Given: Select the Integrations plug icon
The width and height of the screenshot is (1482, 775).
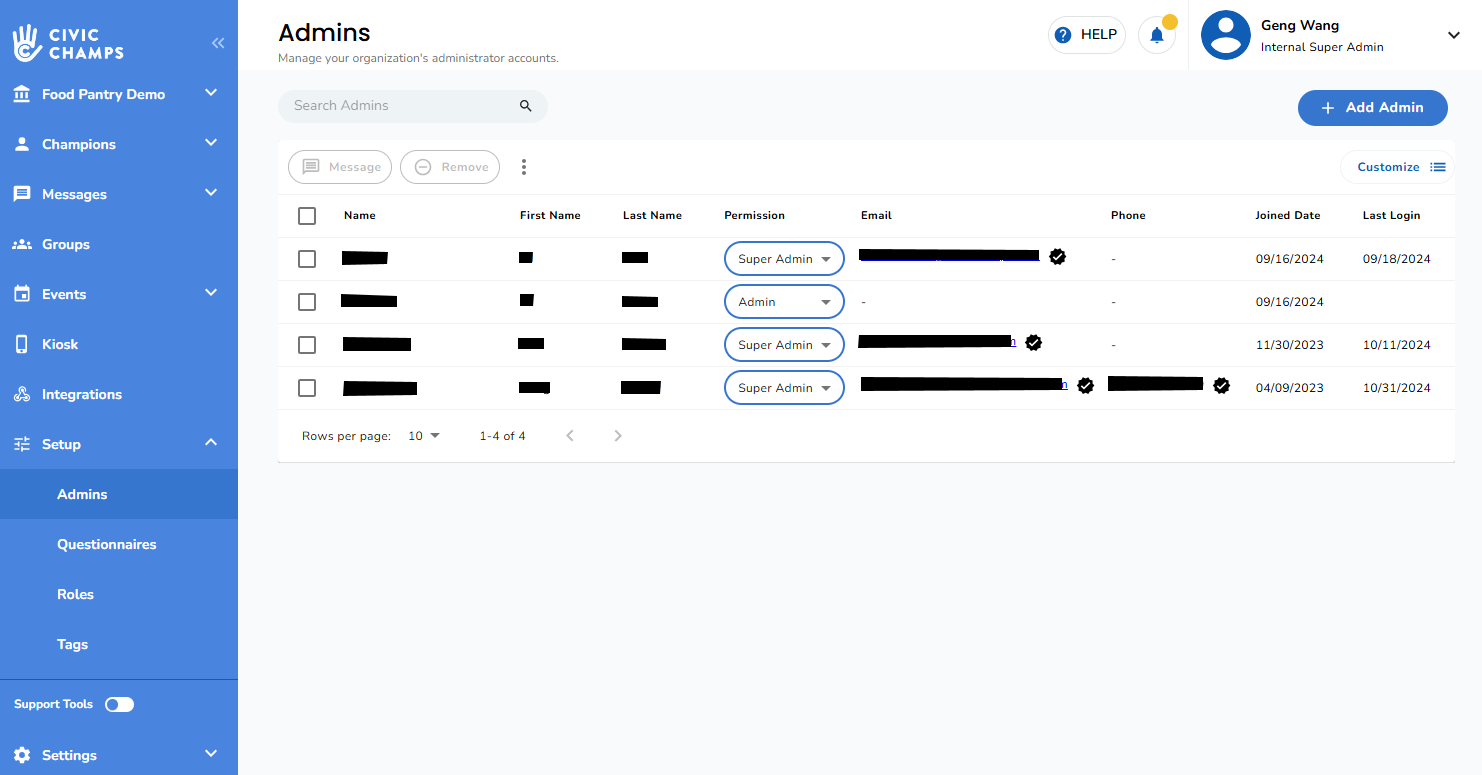Looking at the screenshot, I should [x=21, y=393].
